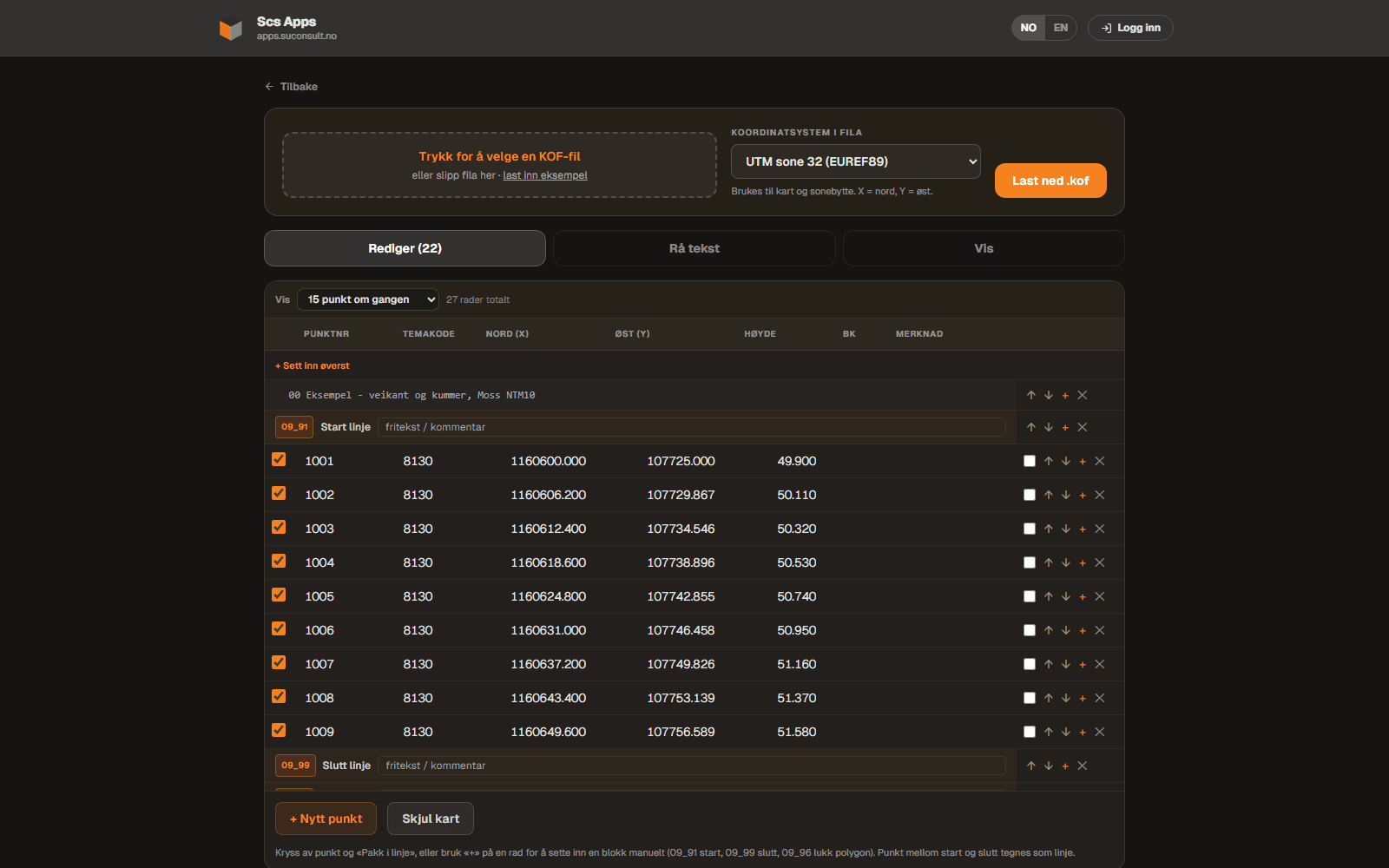This screenshot has width=1389, height=868.
Task: Click the Scs Apps logo icon
Action: pyautogui.click(x=231, y=30)
